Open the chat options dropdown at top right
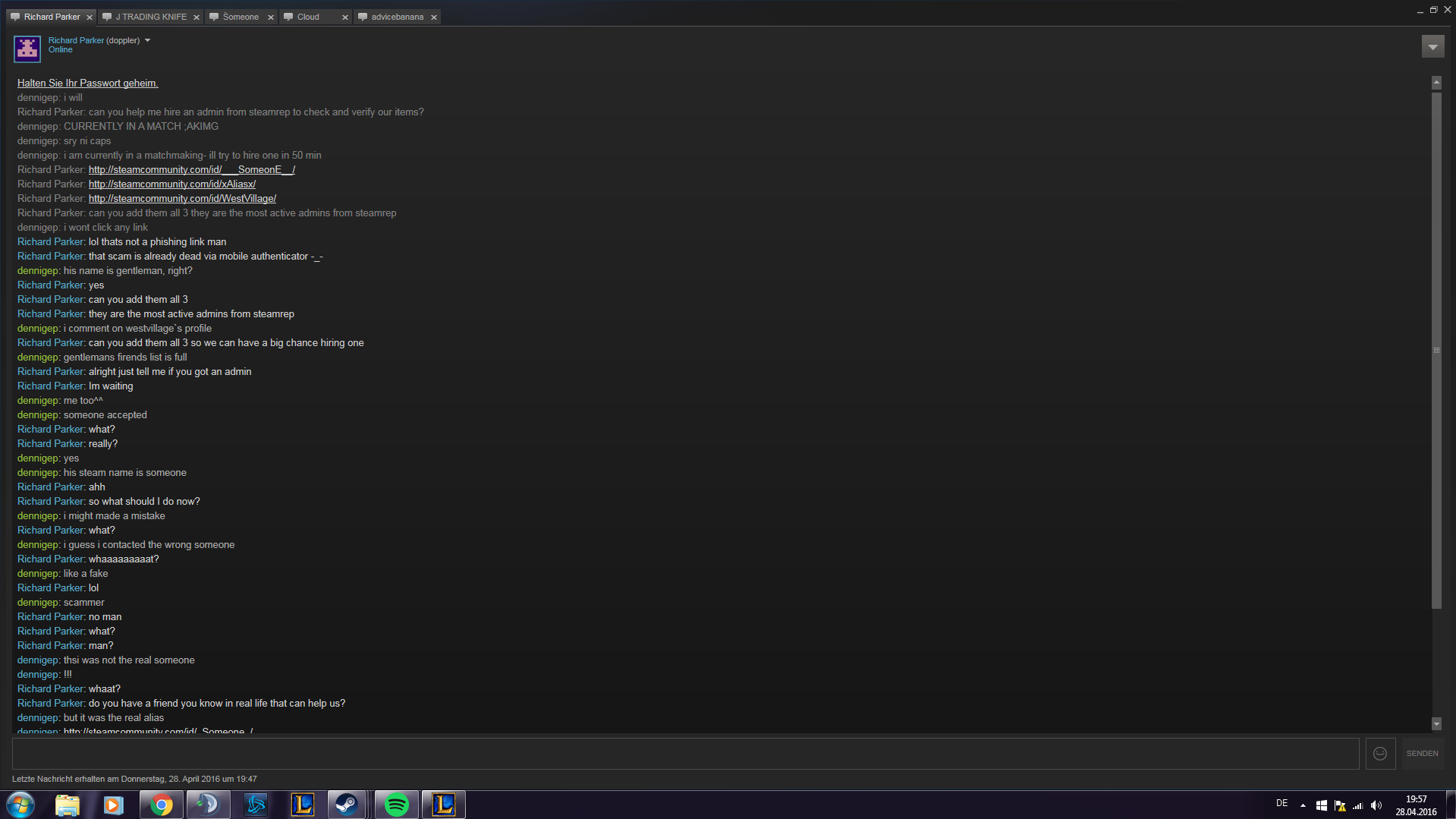This screenshot has width=1456, height=819. point(1432,47)
